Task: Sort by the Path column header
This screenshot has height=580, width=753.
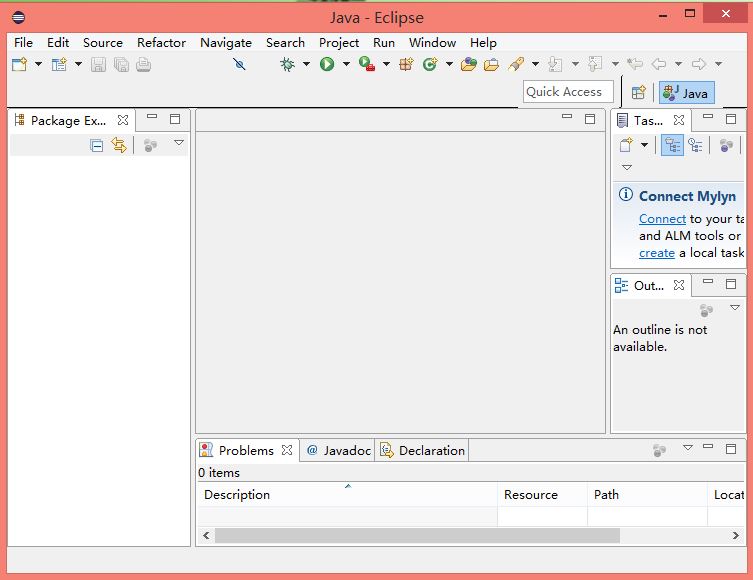Action: pyautogui.click(x=647, y=495)
